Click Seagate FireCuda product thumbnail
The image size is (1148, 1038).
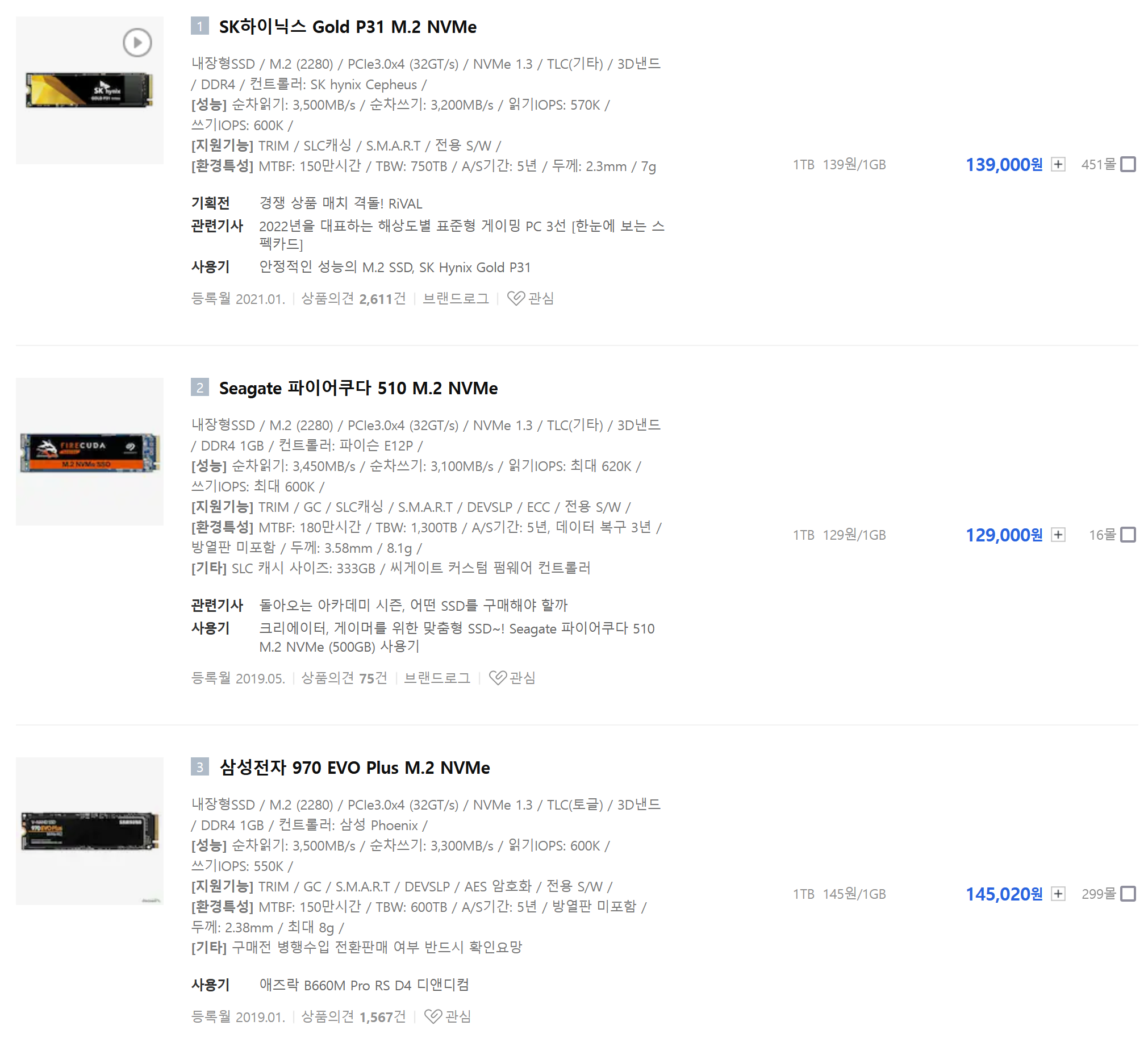89,452
